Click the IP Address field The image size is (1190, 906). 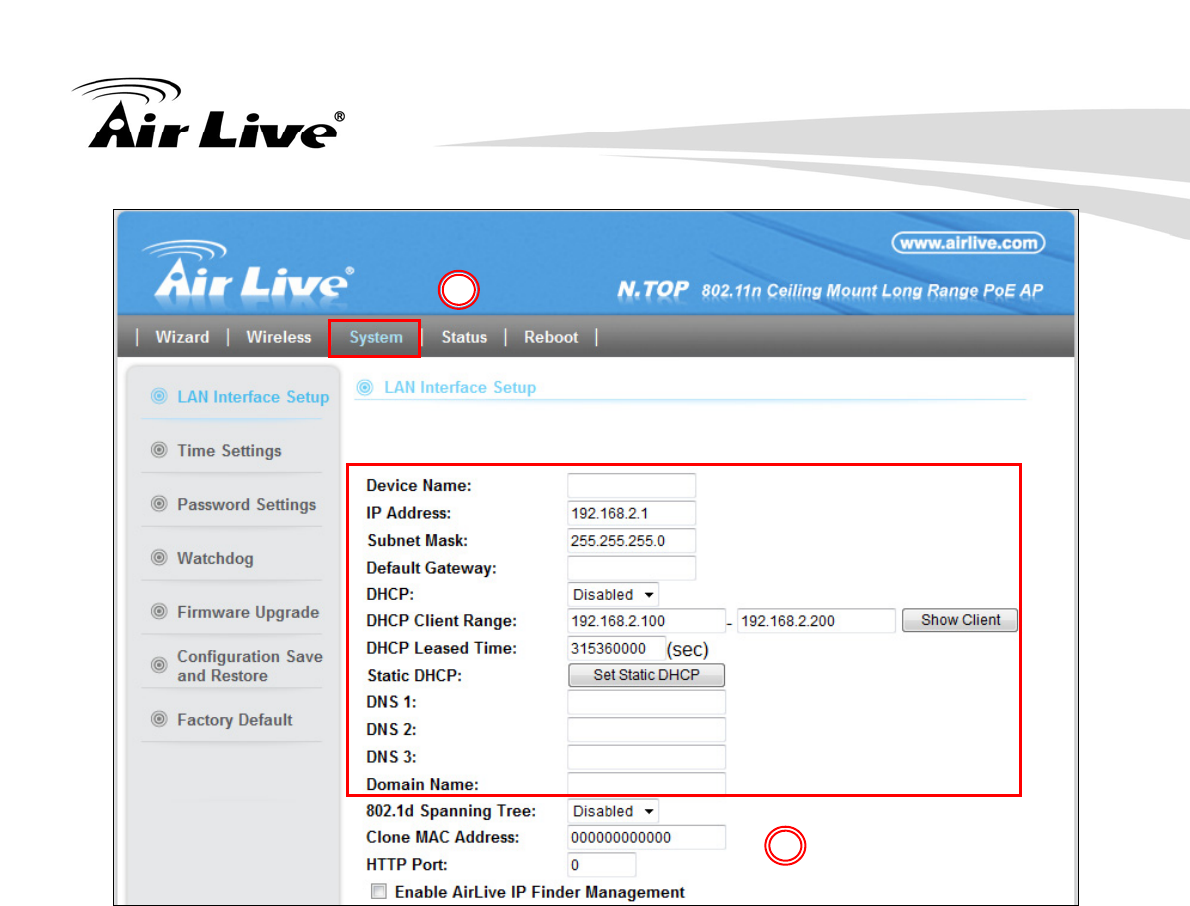pos(631,513)
